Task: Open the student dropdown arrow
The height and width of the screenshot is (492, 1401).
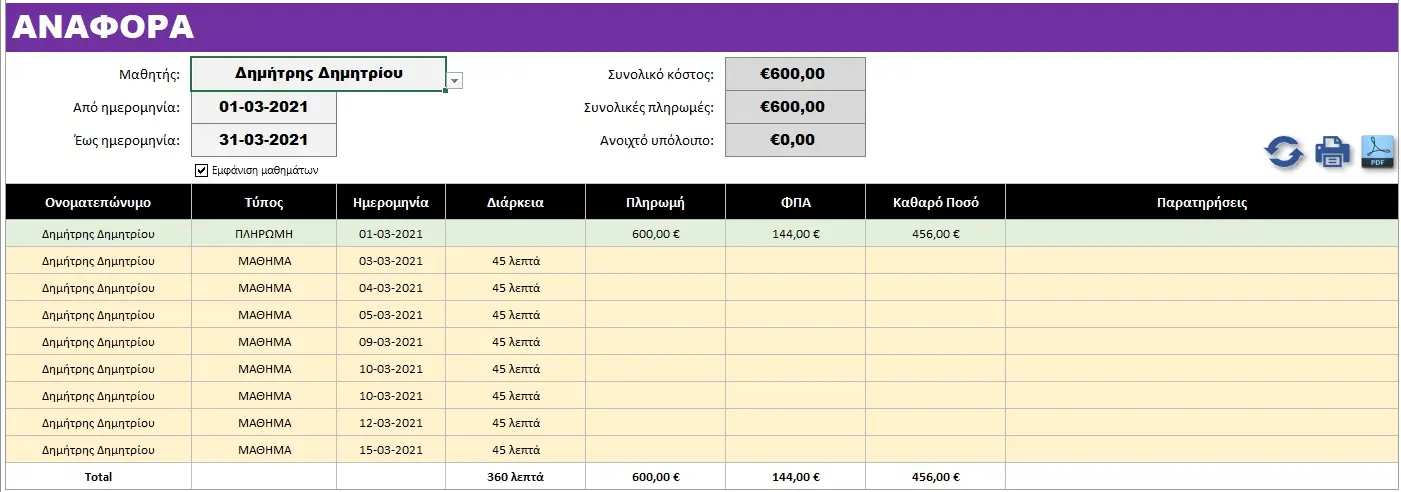Action: 455,81
